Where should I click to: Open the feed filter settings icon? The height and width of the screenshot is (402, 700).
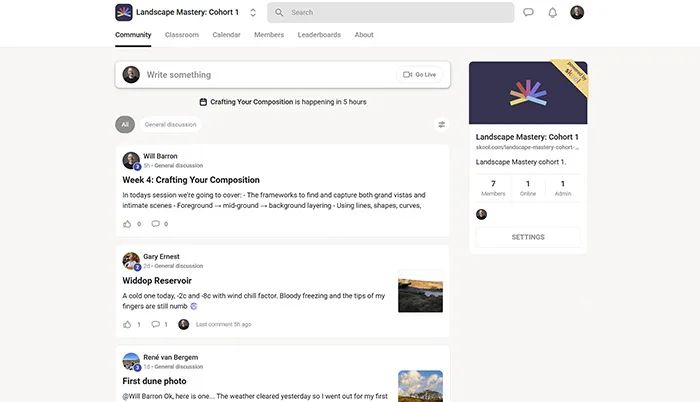[441, 125]
